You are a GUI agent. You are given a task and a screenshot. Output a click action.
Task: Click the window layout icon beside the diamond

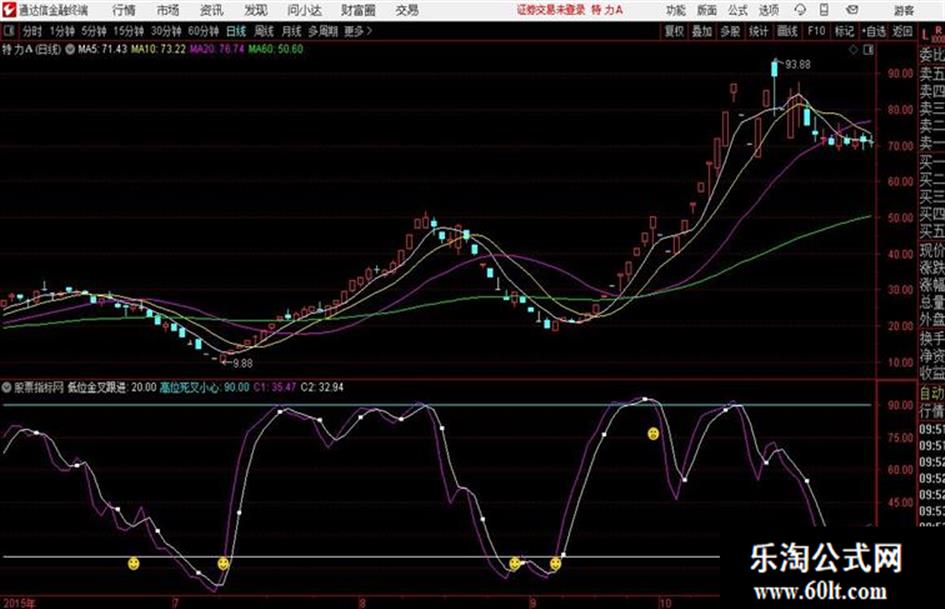pyautogui.click(x=868, y=50)
